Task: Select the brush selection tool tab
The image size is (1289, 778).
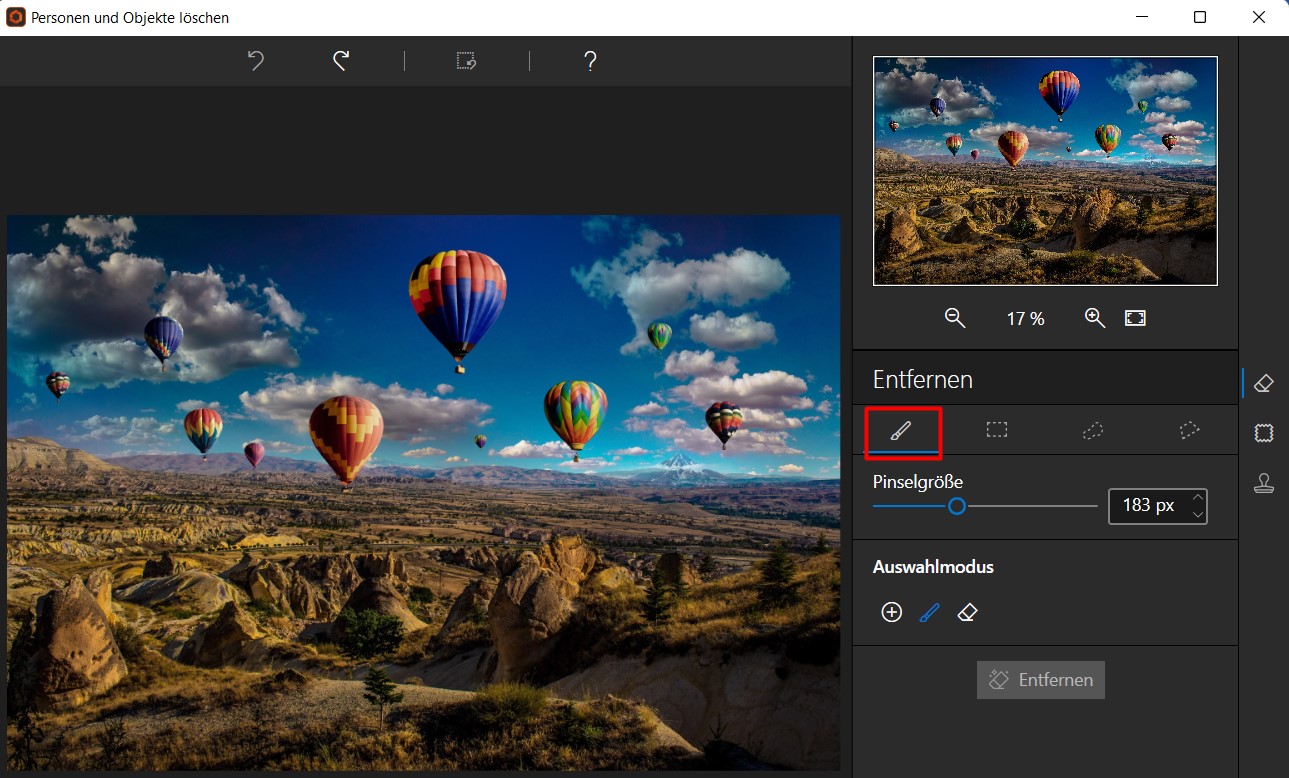Action: click(901, 431)
